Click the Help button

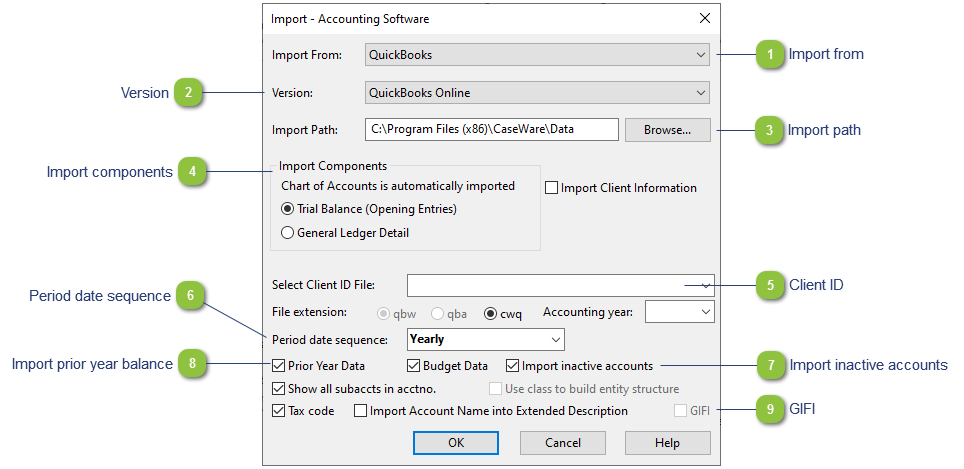[668, 443]
